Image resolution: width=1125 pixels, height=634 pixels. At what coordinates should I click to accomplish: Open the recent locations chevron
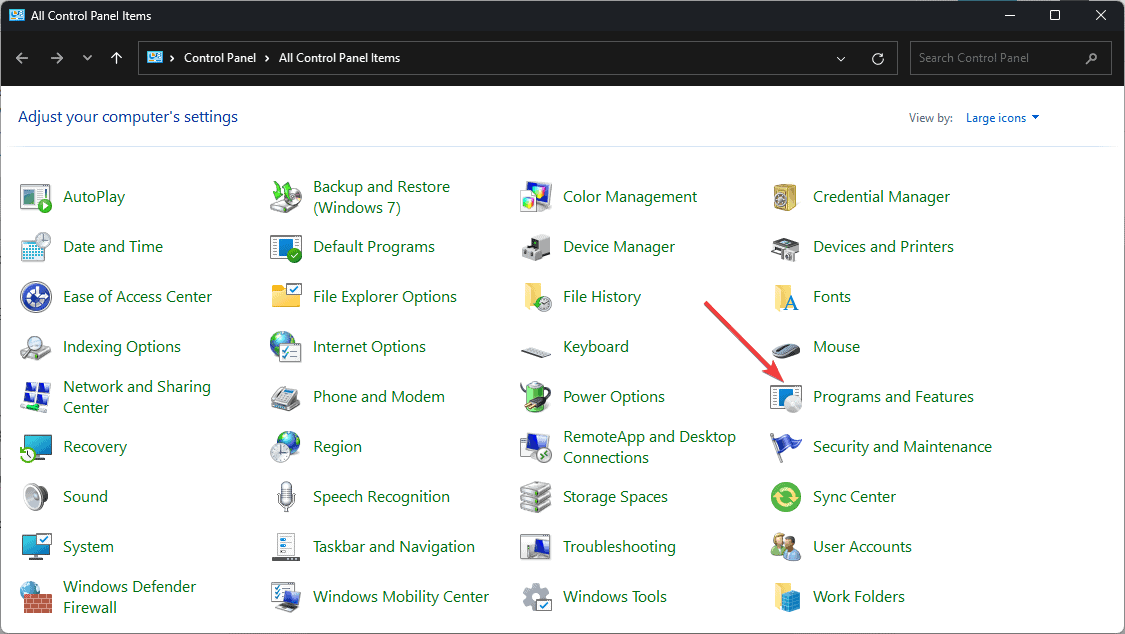[87, 58]
